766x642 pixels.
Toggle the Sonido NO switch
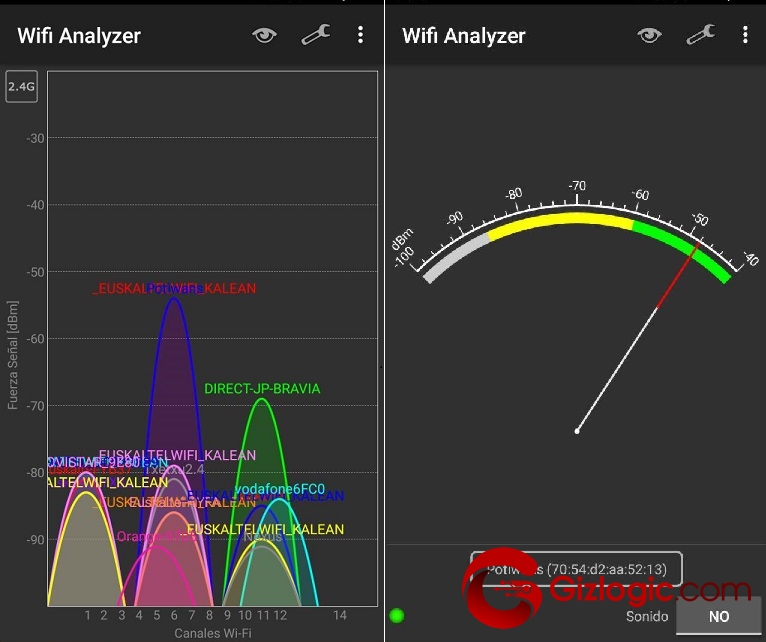719,616
